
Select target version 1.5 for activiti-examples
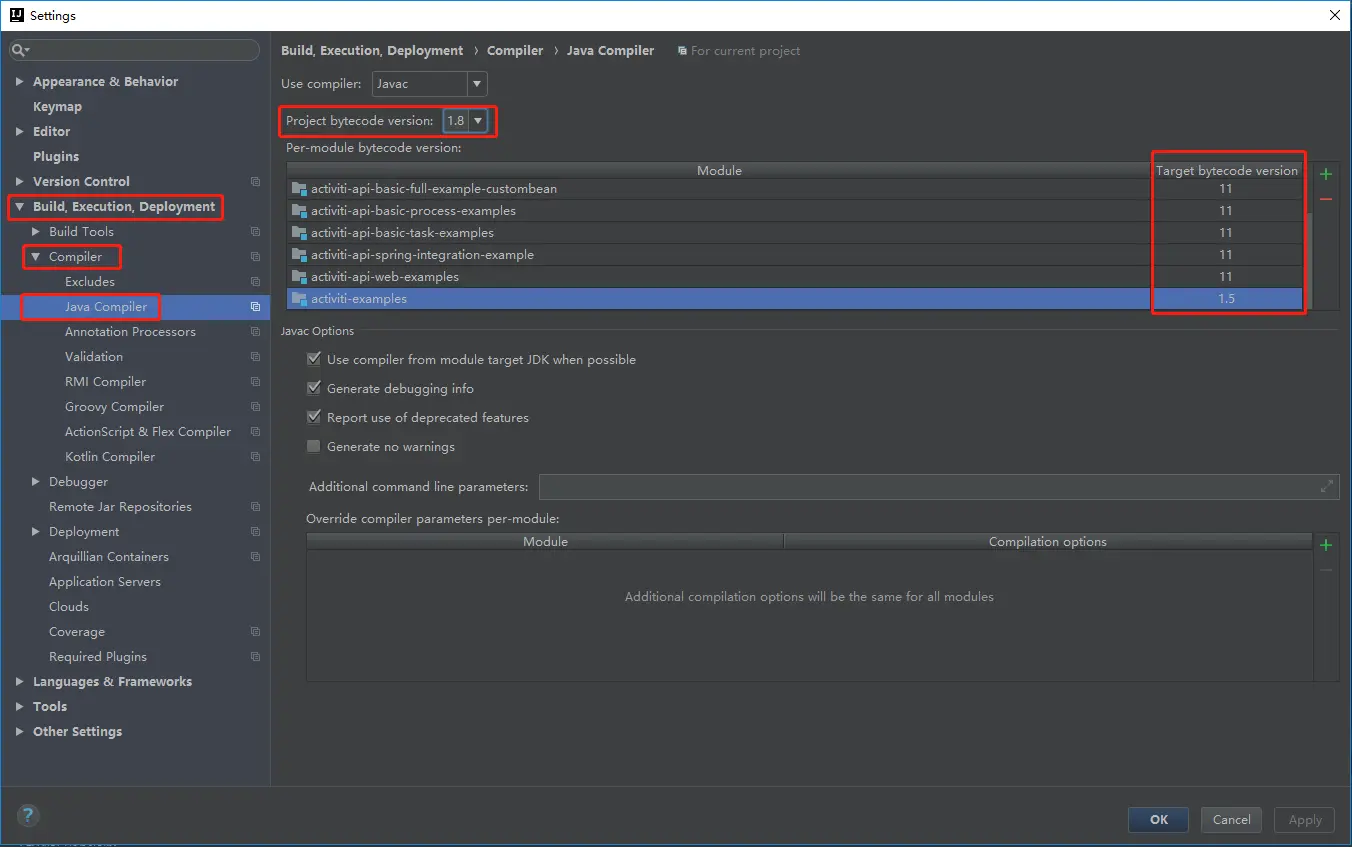1226,299
